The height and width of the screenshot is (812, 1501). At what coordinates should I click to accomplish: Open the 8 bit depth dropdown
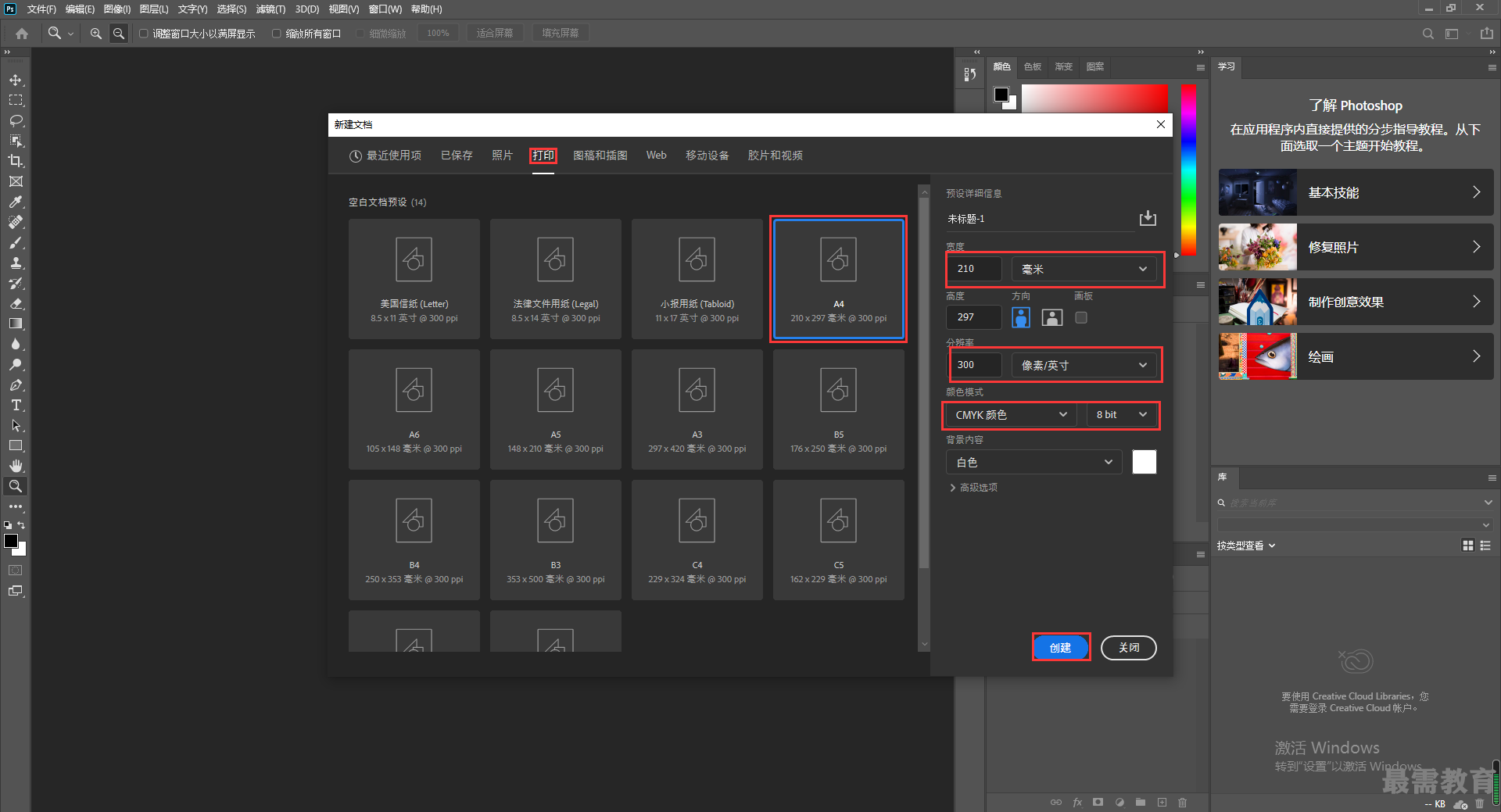click(1121, 415)
